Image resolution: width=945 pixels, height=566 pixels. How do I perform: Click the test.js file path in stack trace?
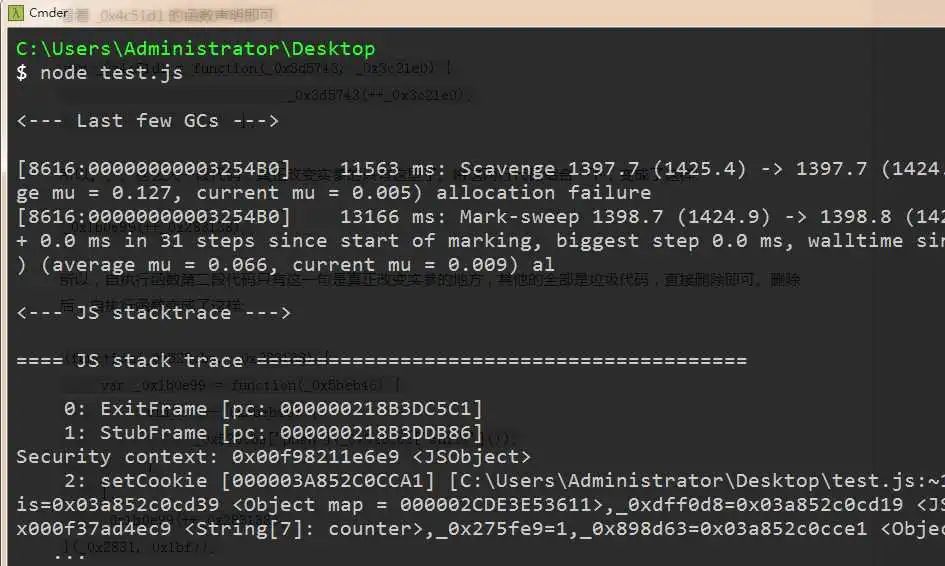click(694, 480)
